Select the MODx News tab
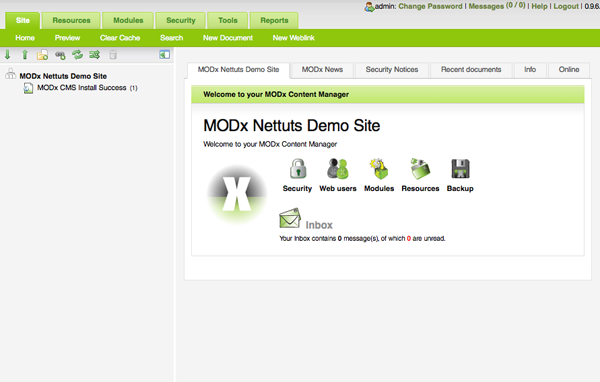This screenshot has height=382, width=600. (322, 70)
